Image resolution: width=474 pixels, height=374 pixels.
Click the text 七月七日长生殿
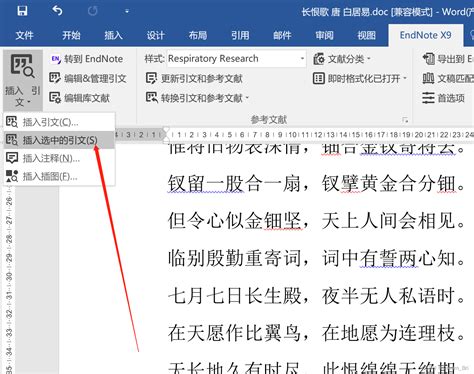[x=234, y=296]
